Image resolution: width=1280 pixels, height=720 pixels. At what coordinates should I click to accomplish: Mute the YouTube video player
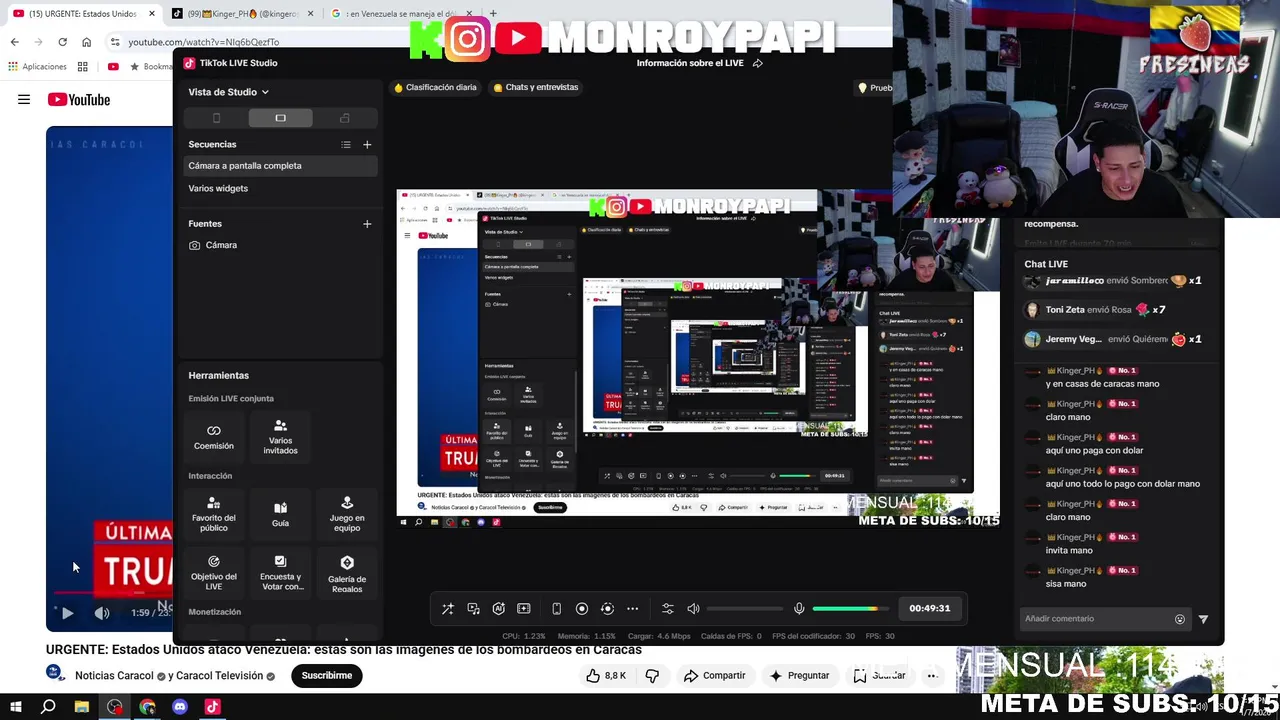click(x=102, y=613)
